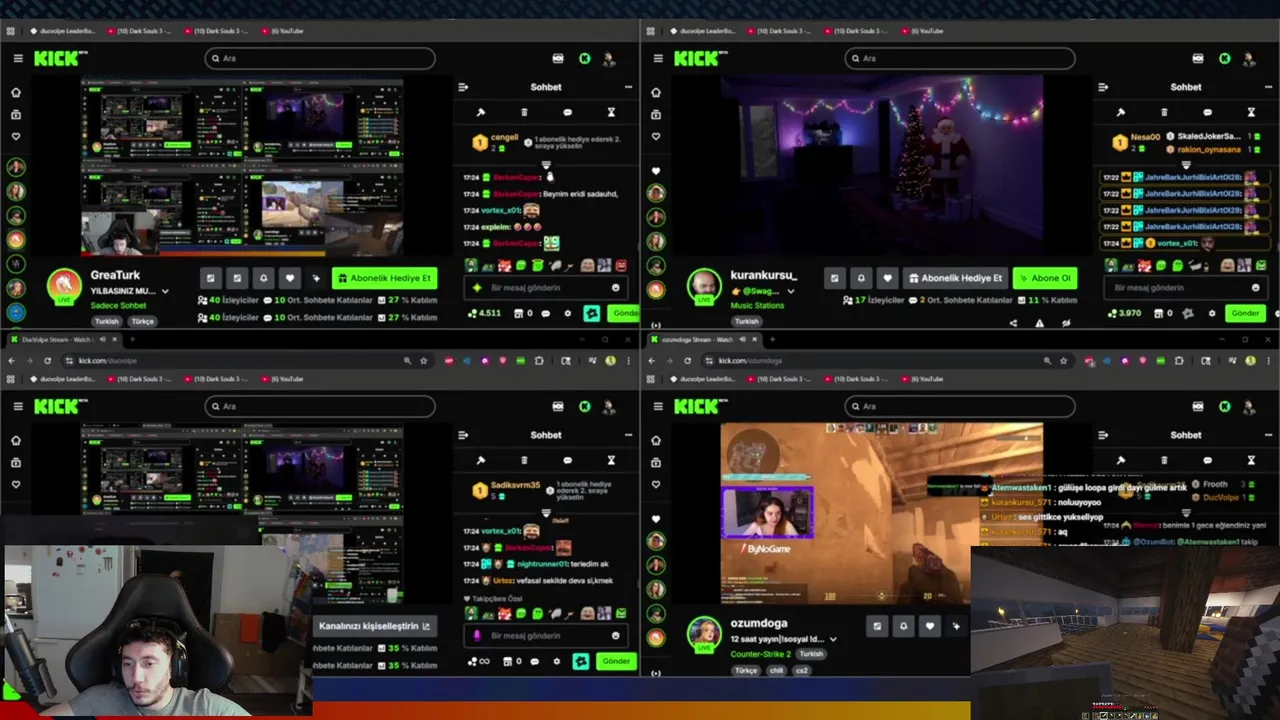Image resolution: width=1280 pixels, height=720 pixels.
Task: Open hamburger menu in the GreaTurk Kick window
Action: 17,59
